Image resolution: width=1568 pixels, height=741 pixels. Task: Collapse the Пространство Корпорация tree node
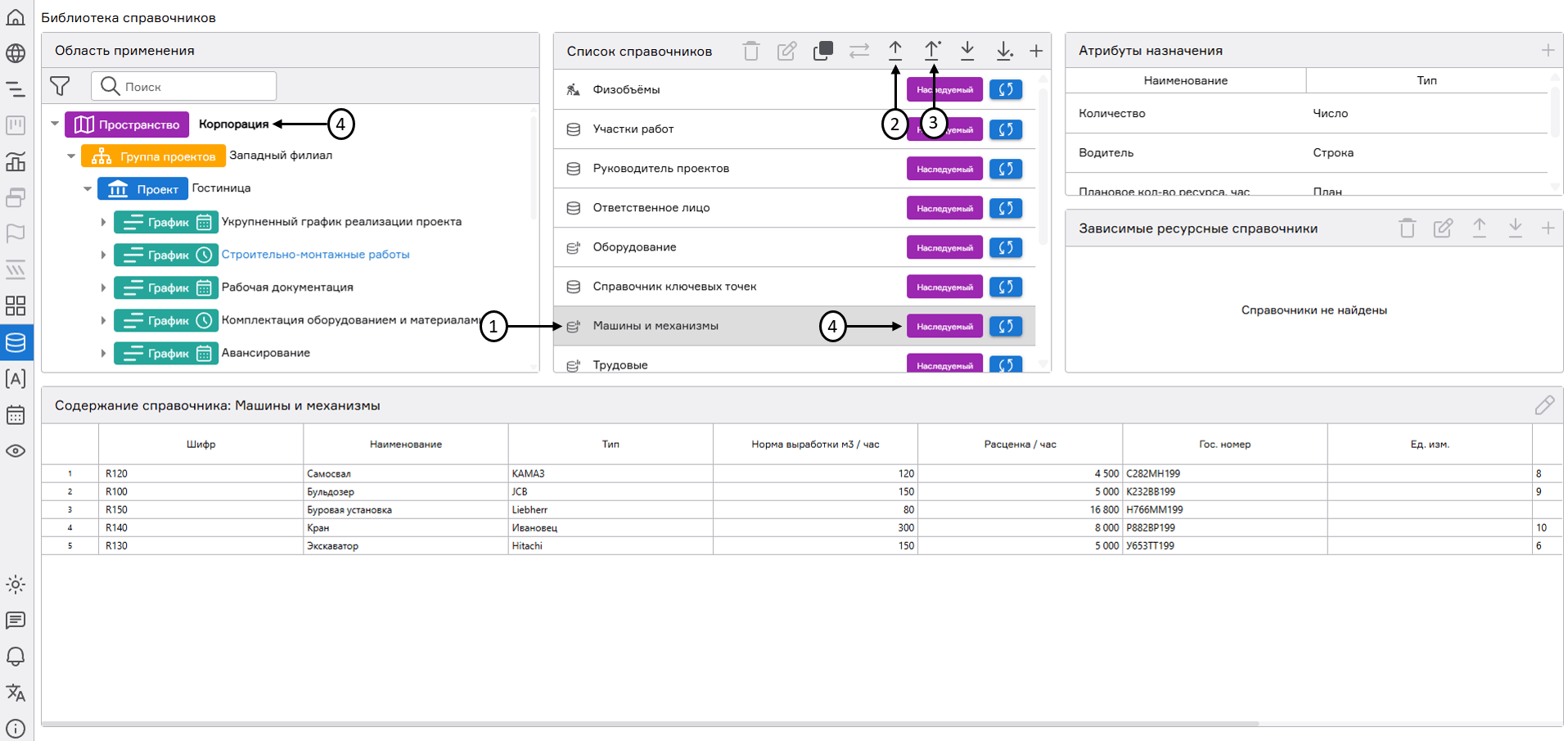point(55,124)
